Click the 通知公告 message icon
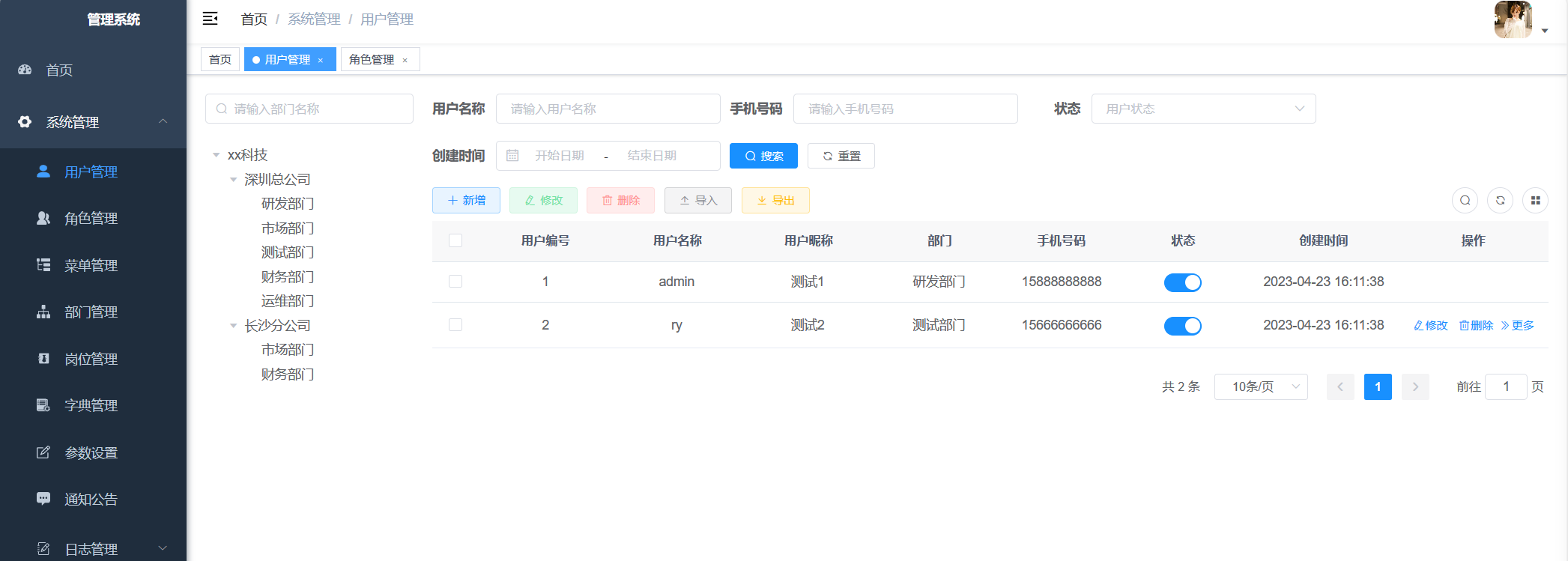1568x561 pixels. coord(43,499)
